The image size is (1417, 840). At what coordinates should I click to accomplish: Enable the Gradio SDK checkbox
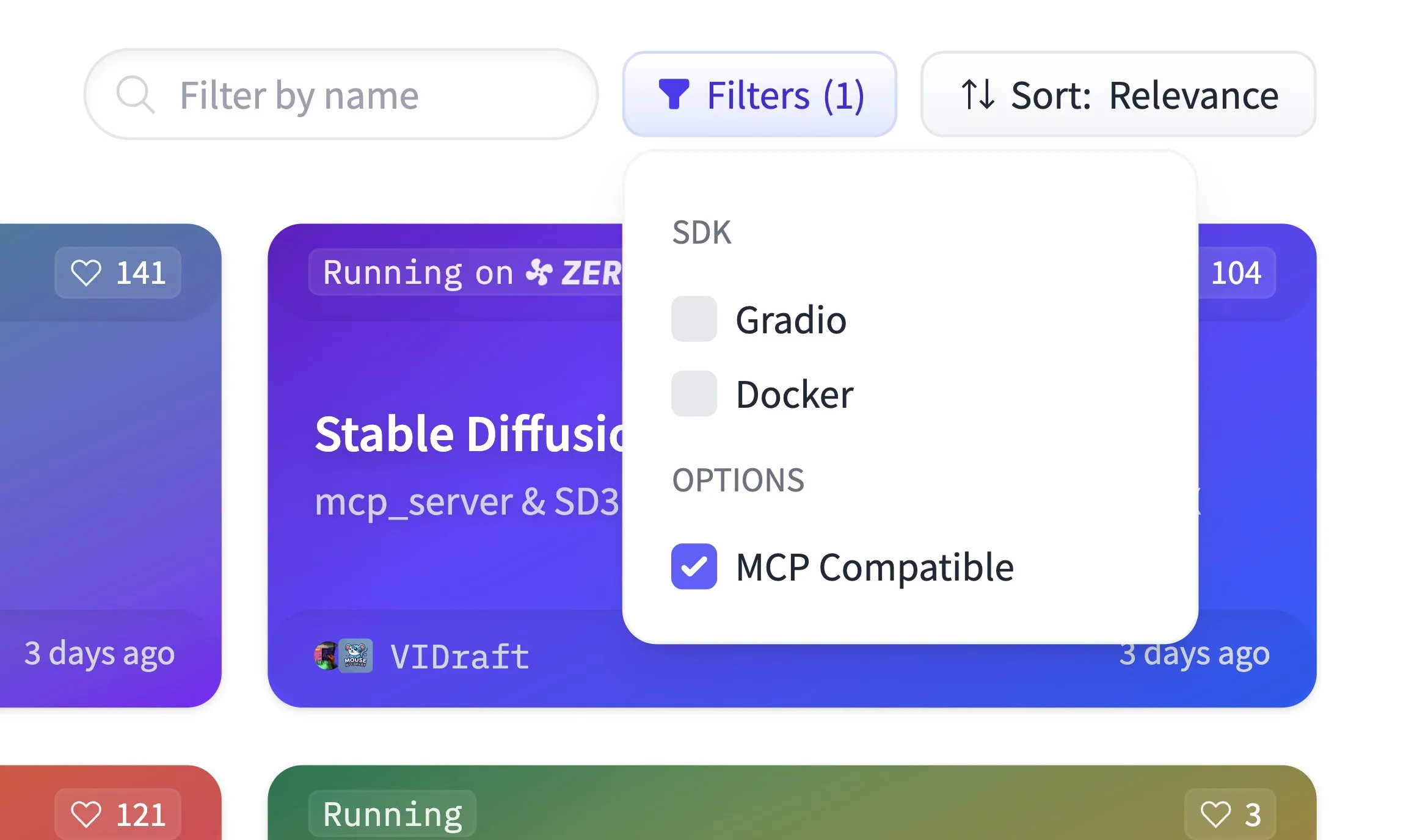694,319
